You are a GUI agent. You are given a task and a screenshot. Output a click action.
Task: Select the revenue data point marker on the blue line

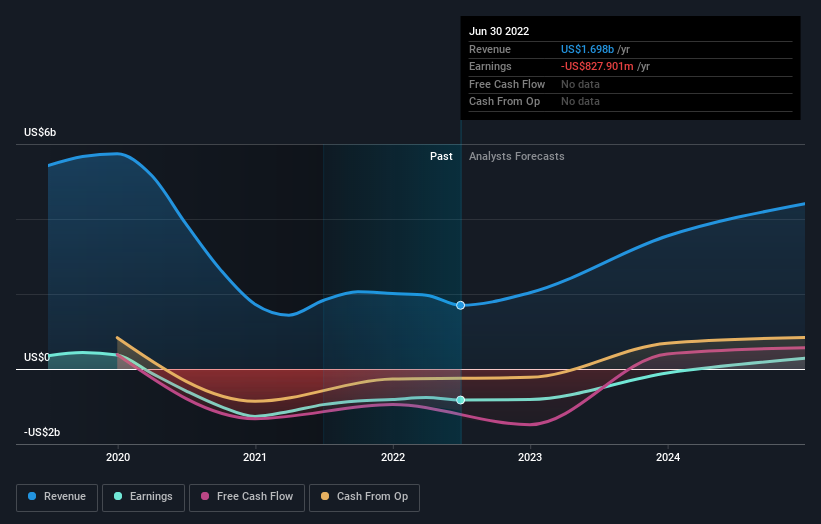pyautogui.click(x=460, y=305)
